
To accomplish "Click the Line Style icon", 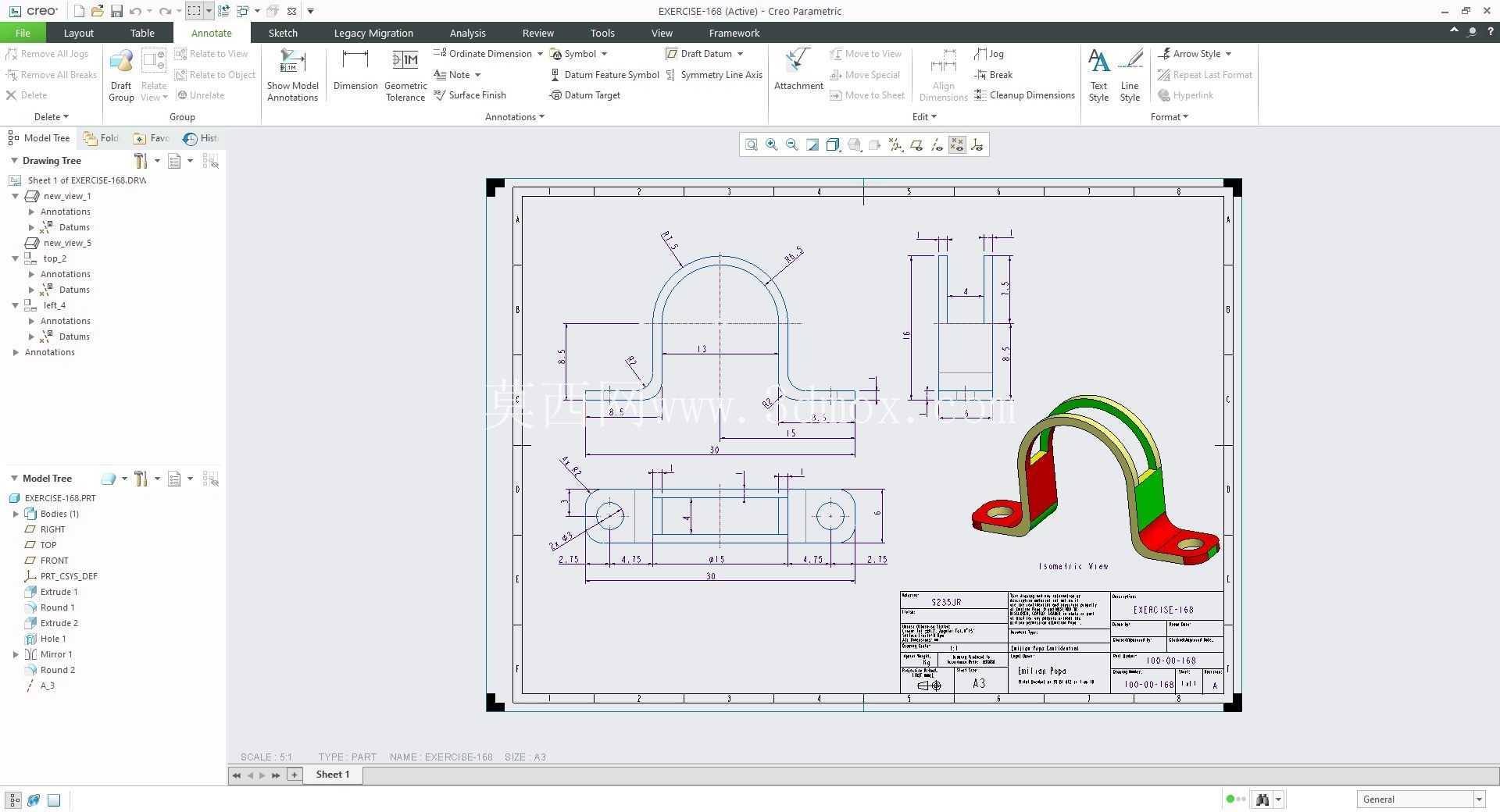I will [x=1130, y=75].
